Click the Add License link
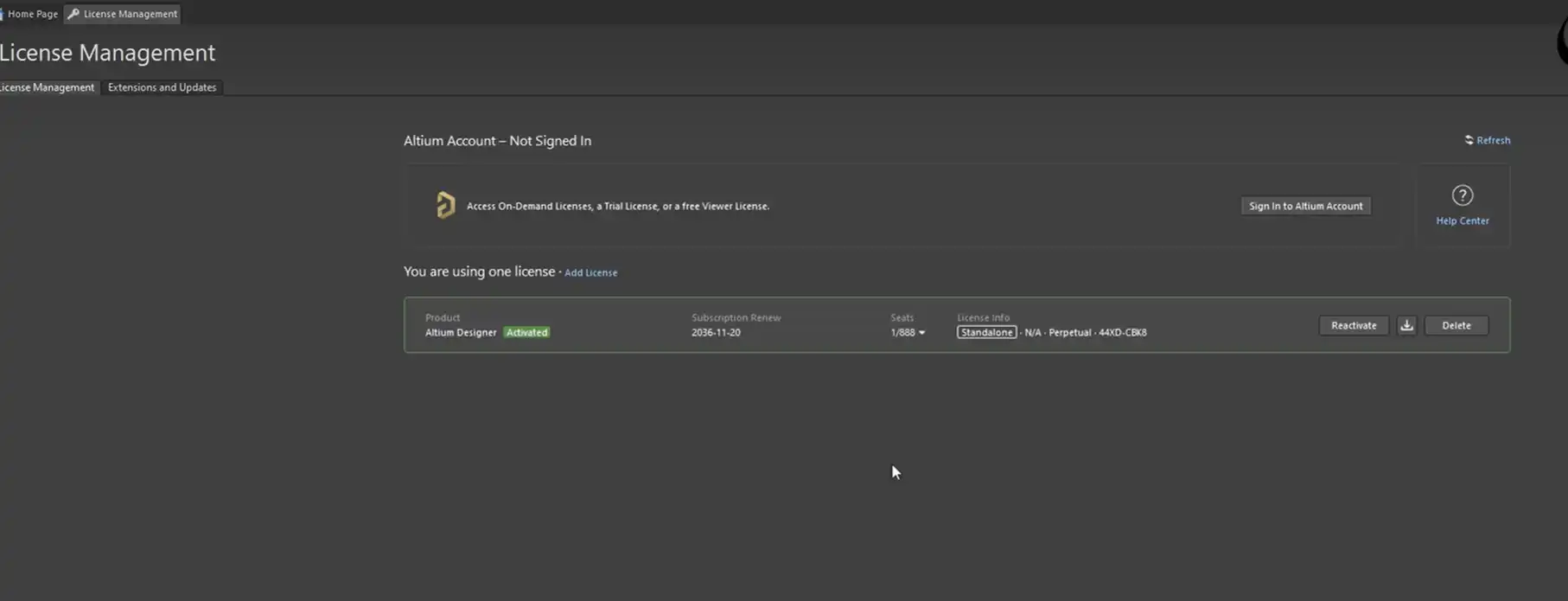The image size is (1568, 601). [x=590, y=272]
